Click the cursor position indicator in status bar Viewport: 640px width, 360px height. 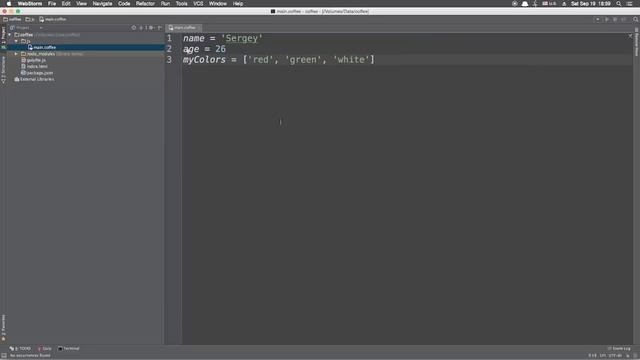[x=592, y=356]
